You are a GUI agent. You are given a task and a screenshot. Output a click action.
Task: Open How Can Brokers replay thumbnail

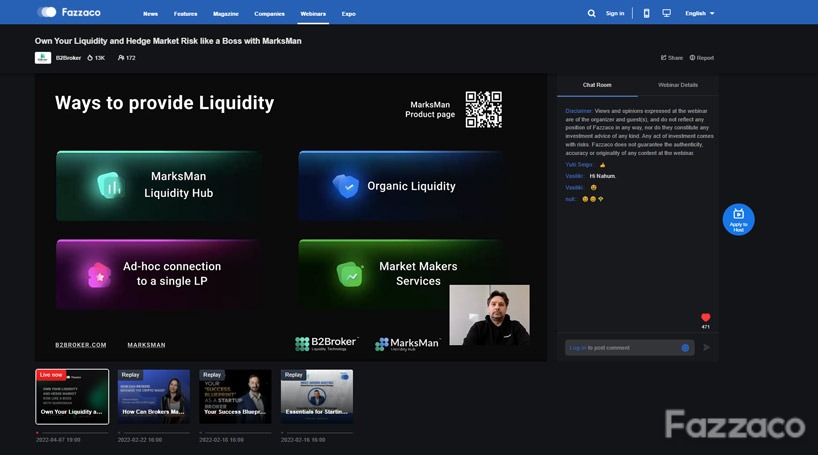tap(153, 397)
